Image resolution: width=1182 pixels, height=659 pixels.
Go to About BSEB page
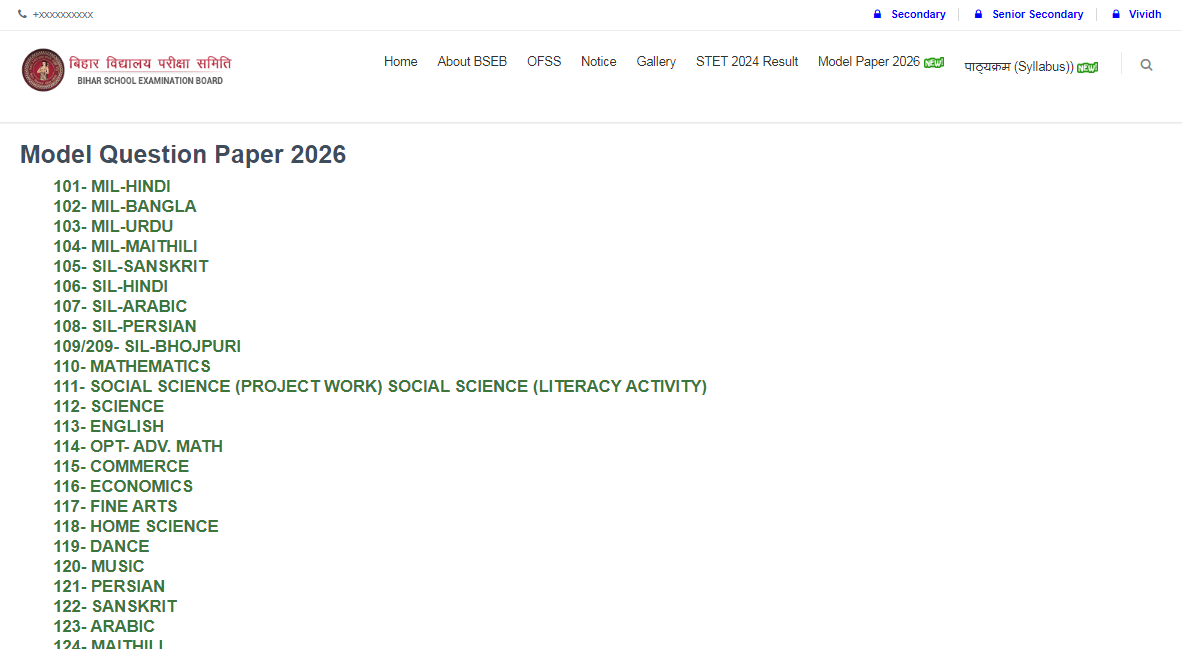click(x=471, y=61)
